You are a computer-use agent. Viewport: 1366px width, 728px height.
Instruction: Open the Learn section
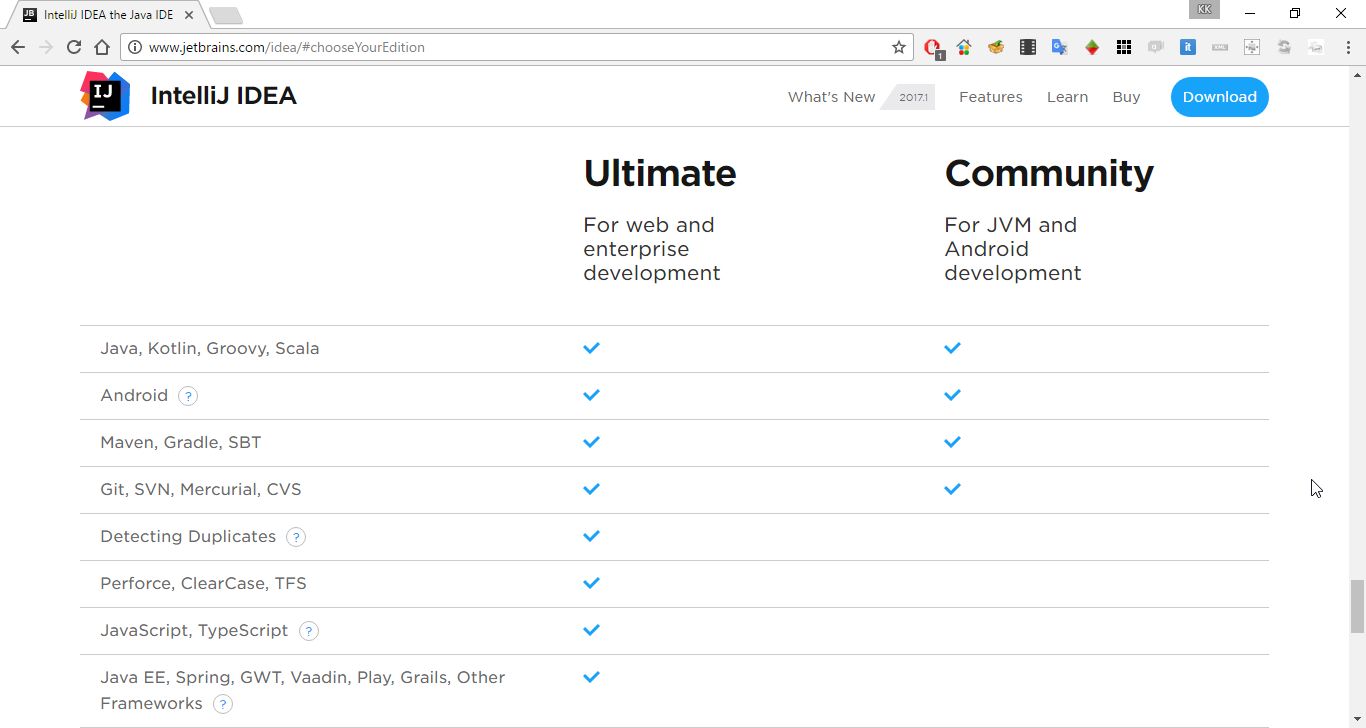pos(1067,97)
